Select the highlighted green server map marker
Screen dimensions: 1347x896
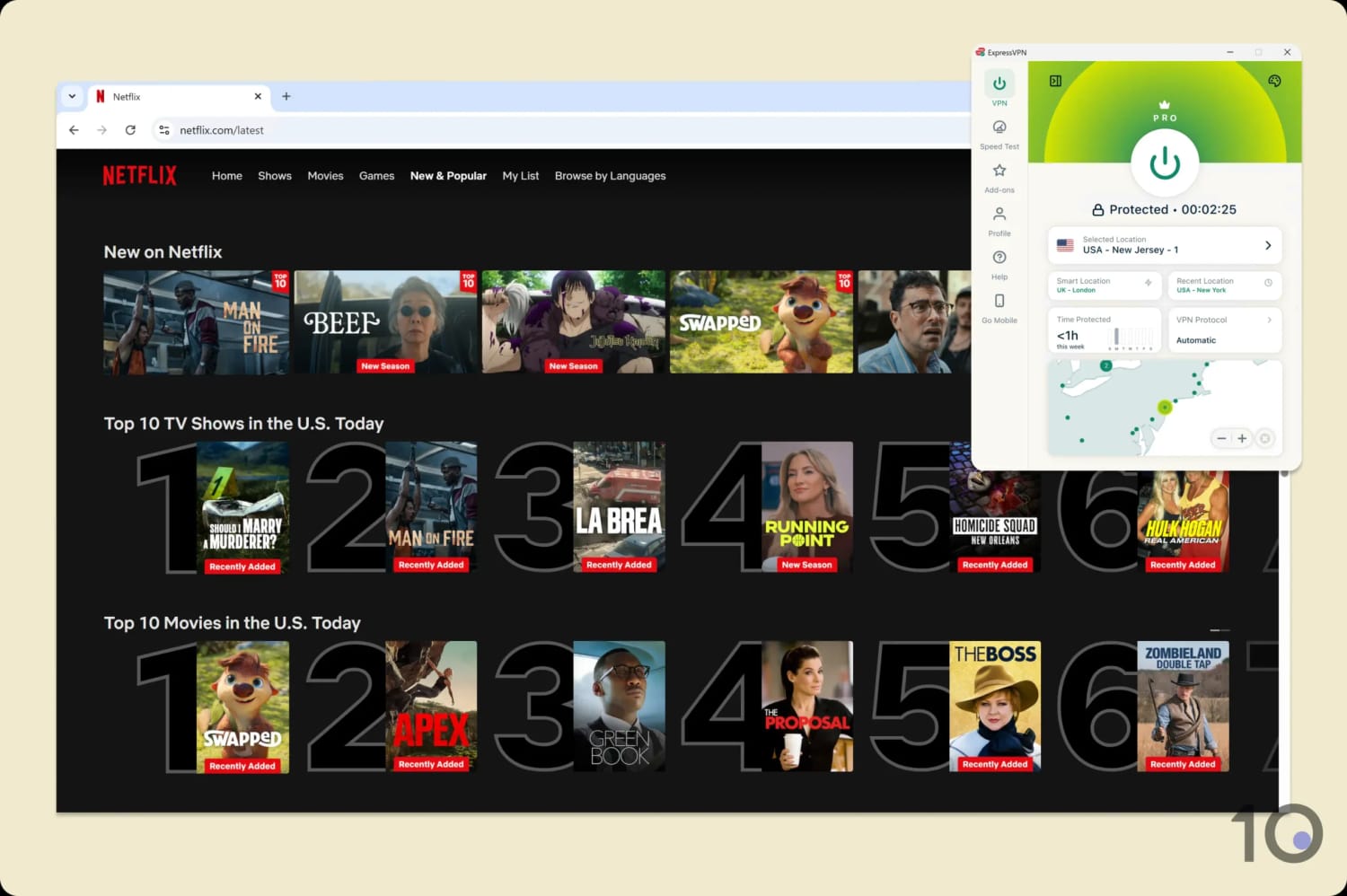1165,407
